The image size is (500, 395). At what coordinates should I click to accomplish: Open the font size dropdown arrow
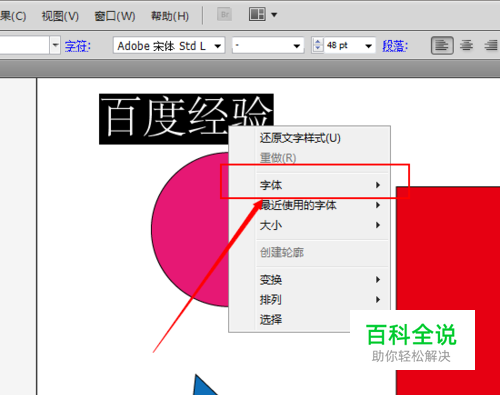coord(369,46)
